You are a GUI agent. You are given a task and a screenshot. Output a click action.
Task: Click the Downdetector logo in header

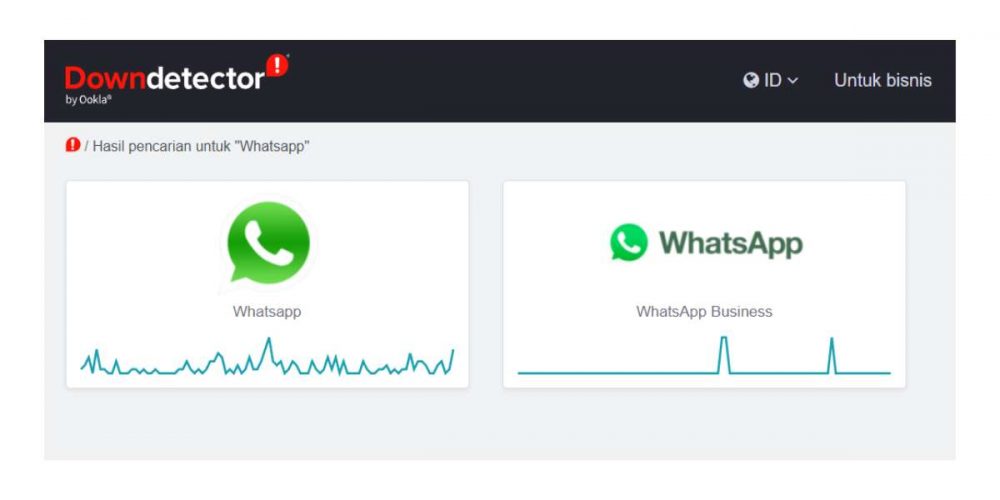[177, 80]
